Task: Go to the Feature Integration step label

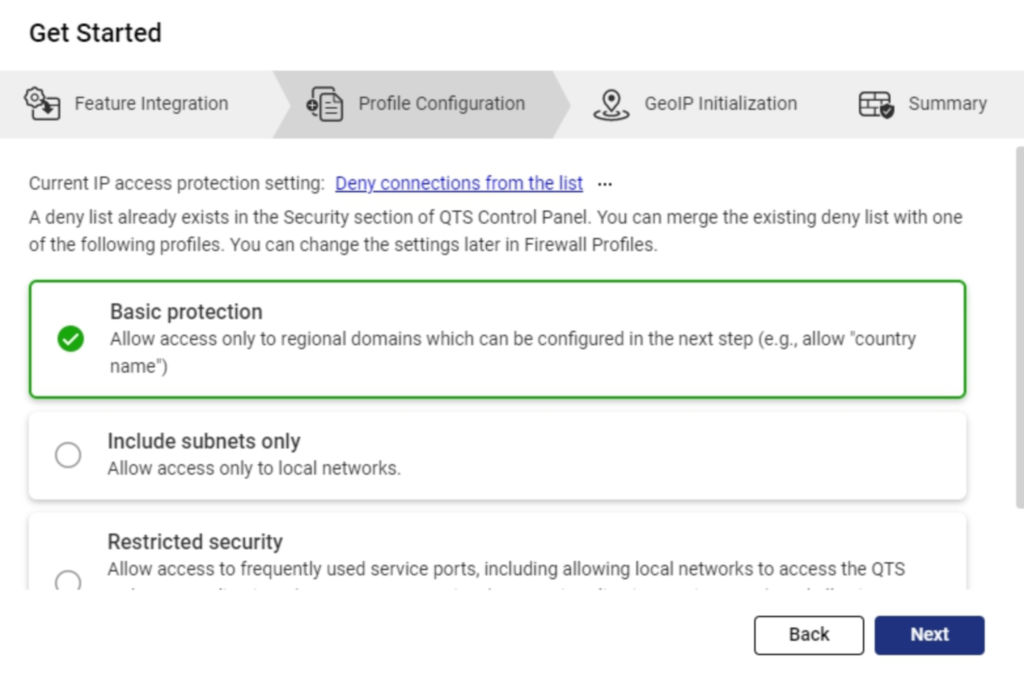Action: click(x=151, y=104)
